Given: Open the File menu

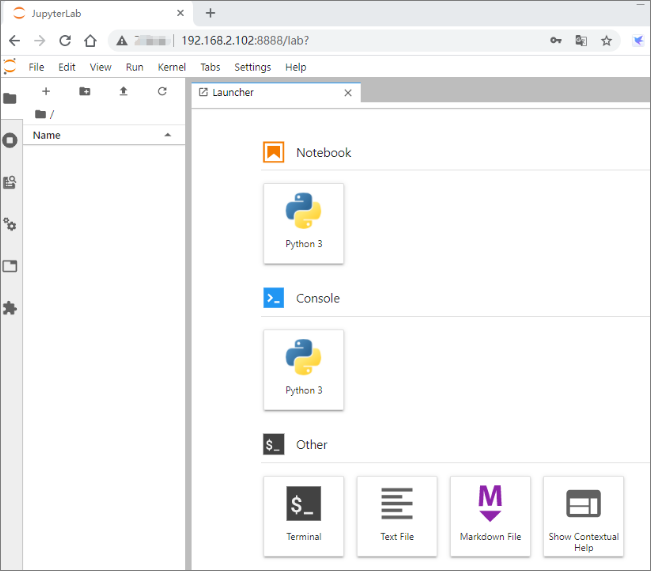Looking at the screenshot, I should (x=36, y=67).
